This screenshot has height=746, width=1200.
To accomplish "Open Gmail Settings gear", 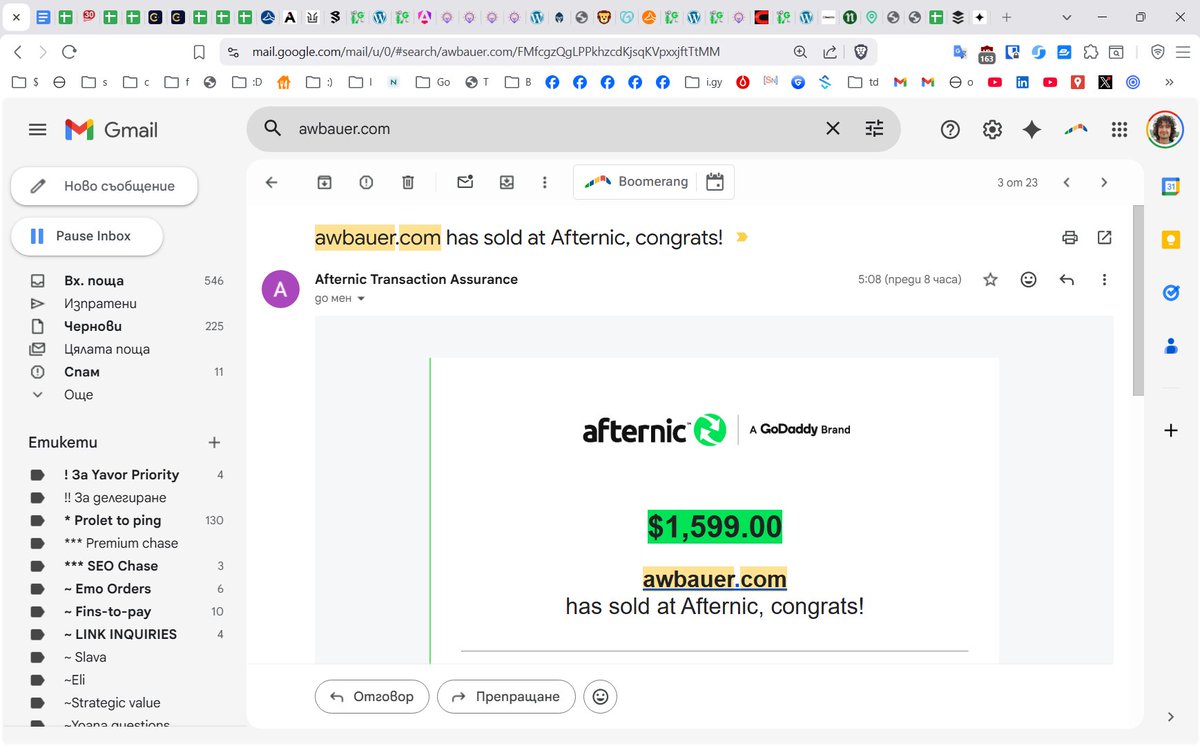I will pos(992,129).
